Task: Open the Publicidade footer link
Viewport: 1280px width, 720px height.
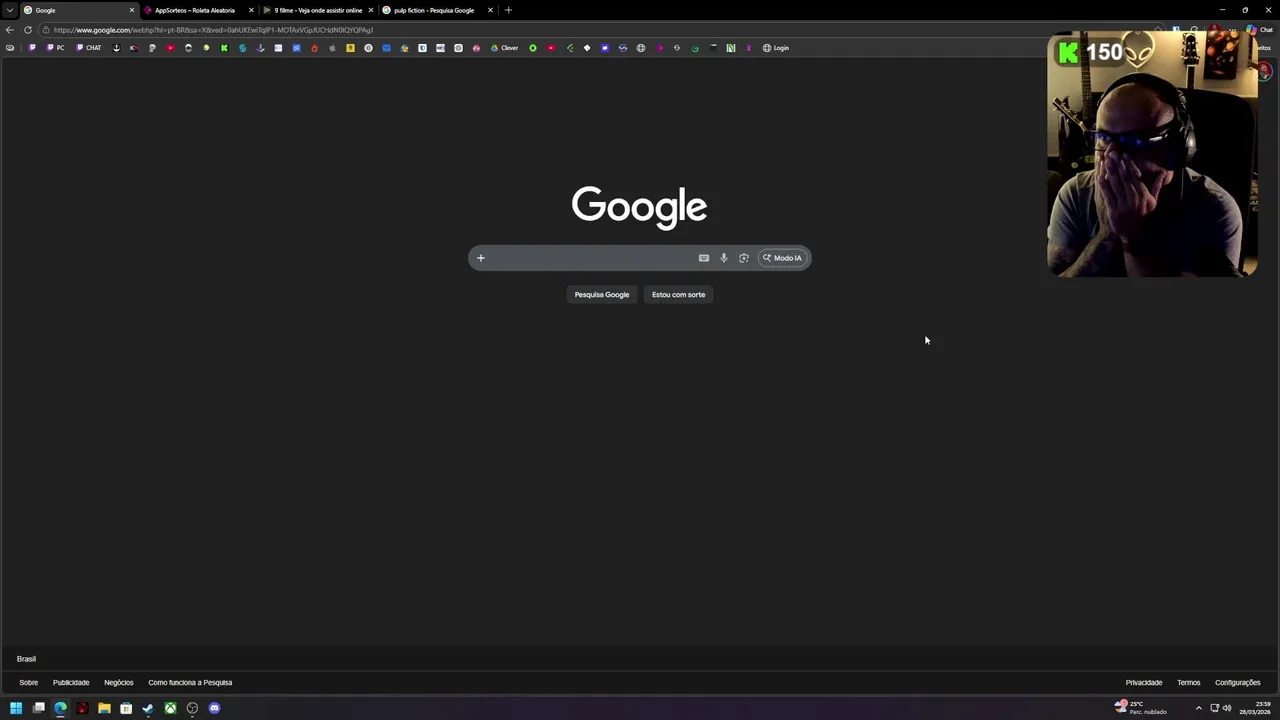Action: [71, 683]
